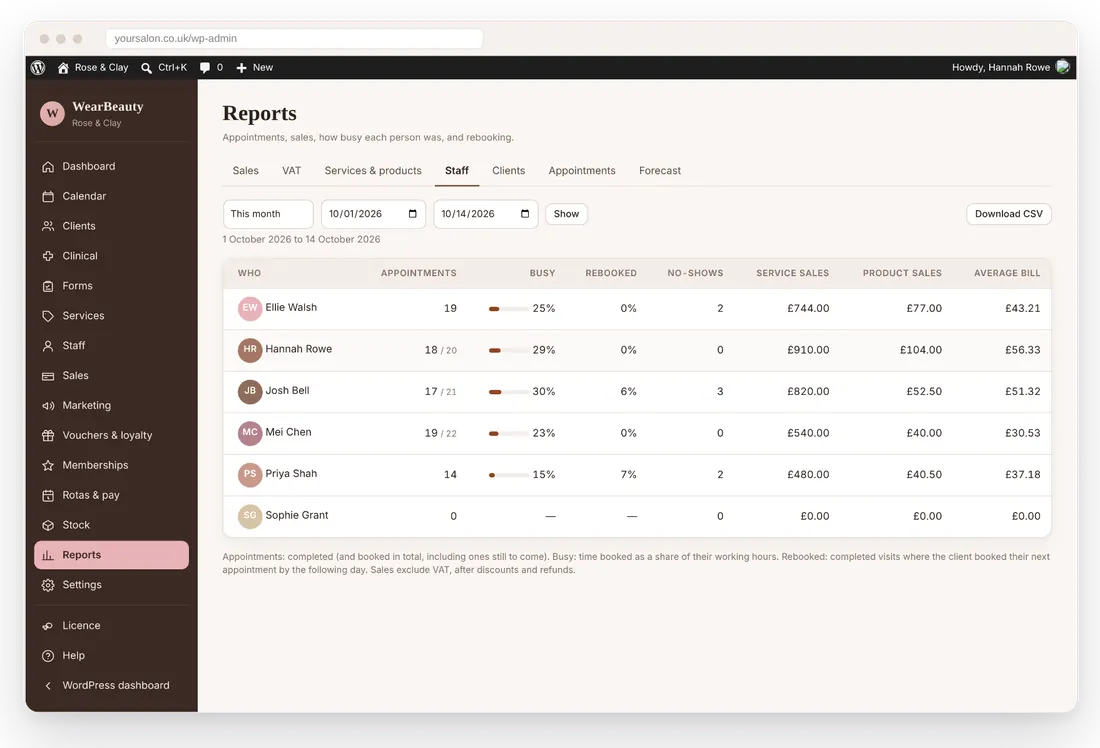
Task: Switch to the Sales report tab
Action: pos(246,171)
